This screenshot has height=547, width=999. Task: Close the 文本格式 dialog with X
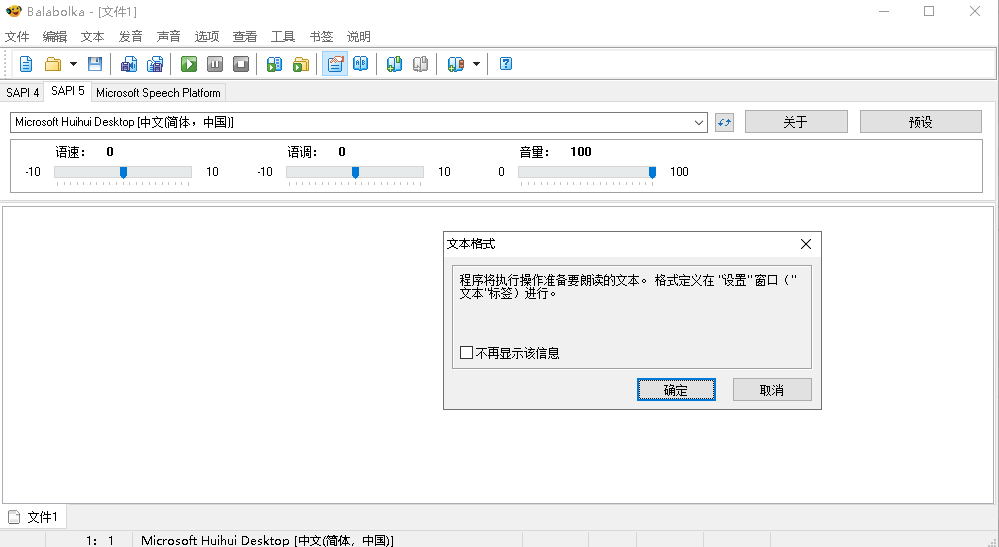[x=806, y=244]
